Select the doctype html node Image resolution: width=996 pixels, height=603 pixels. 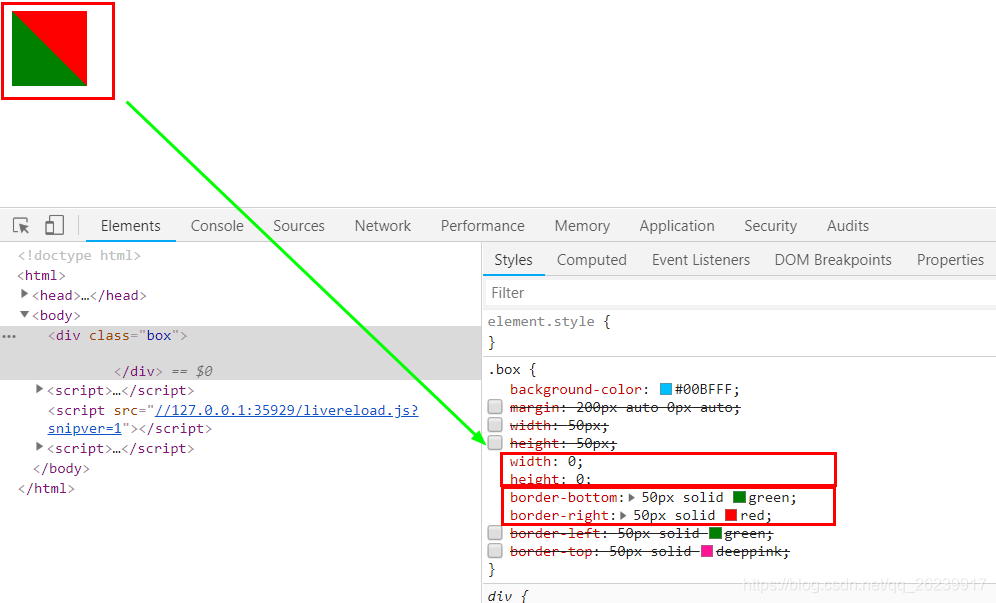click(x=79, y=255)
